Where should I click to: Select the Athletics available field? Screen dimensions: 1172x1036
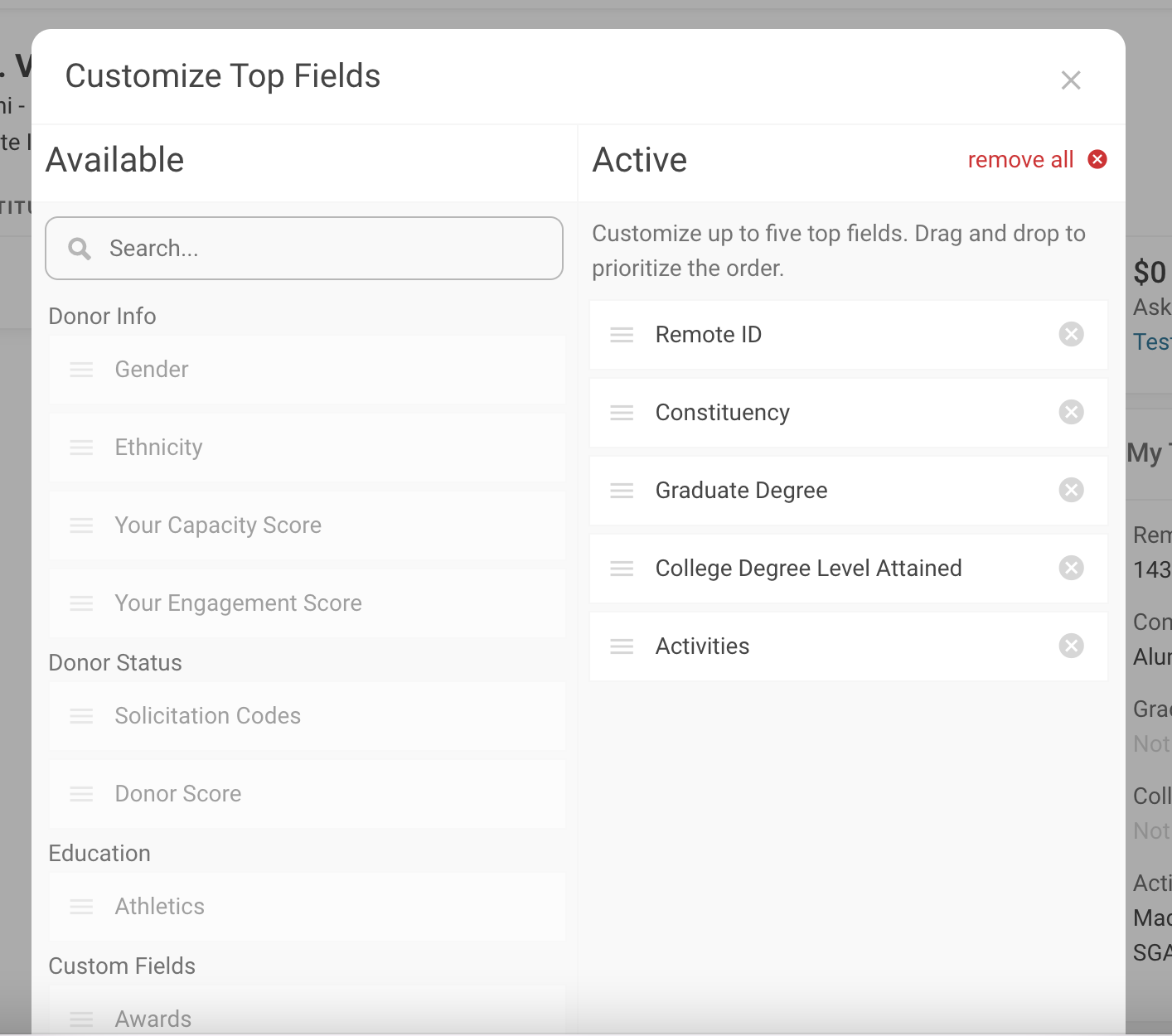[159, 907]
